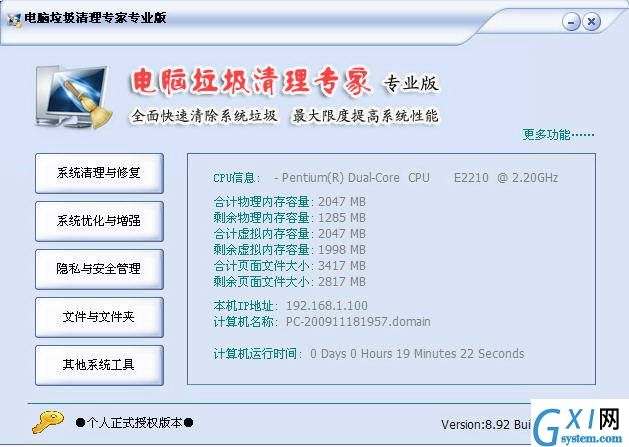The height and width of the screenshot is (447, 629).
Task: Select 剩余虚拟内存容量 1998 MB line
Action: coord(289,250)
